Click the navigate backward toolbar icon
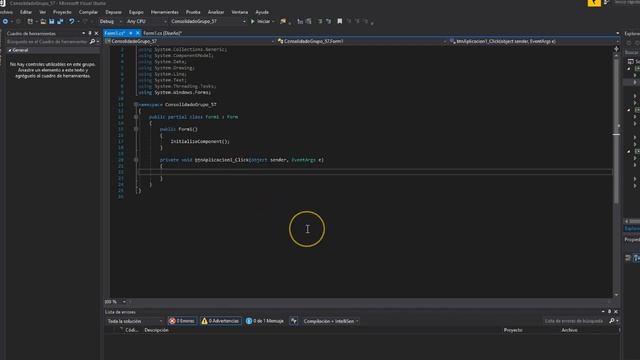This screenshot has height=360, width=640. [x=5, y=21]
